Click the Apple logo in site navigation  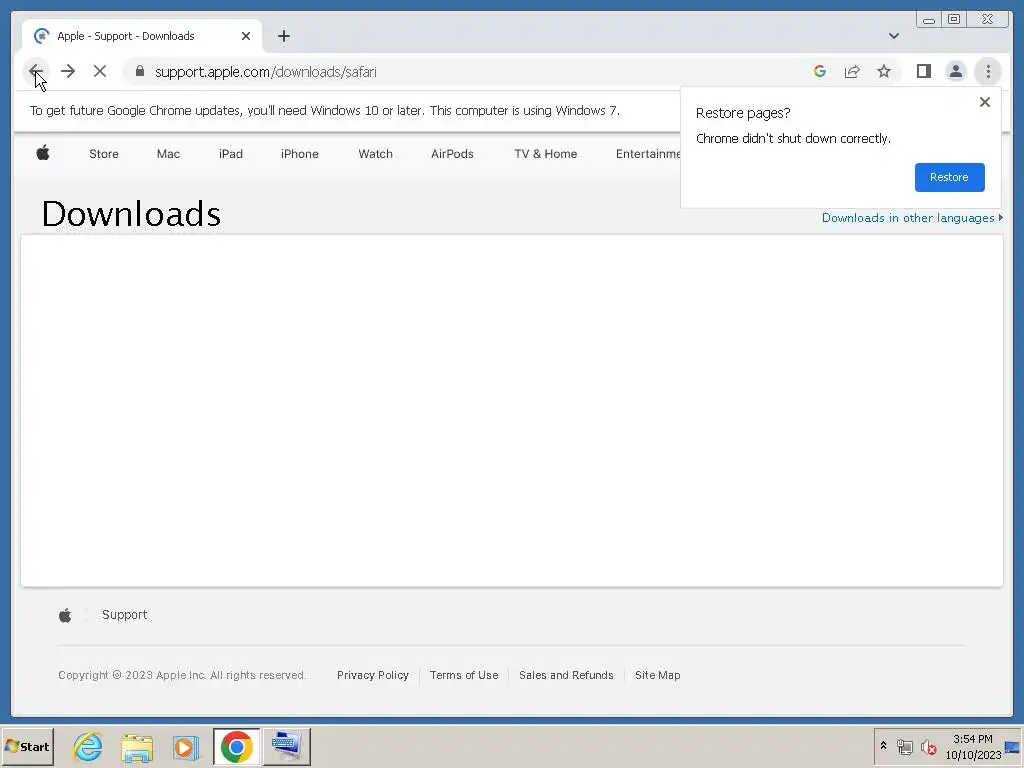click(43, 153)
